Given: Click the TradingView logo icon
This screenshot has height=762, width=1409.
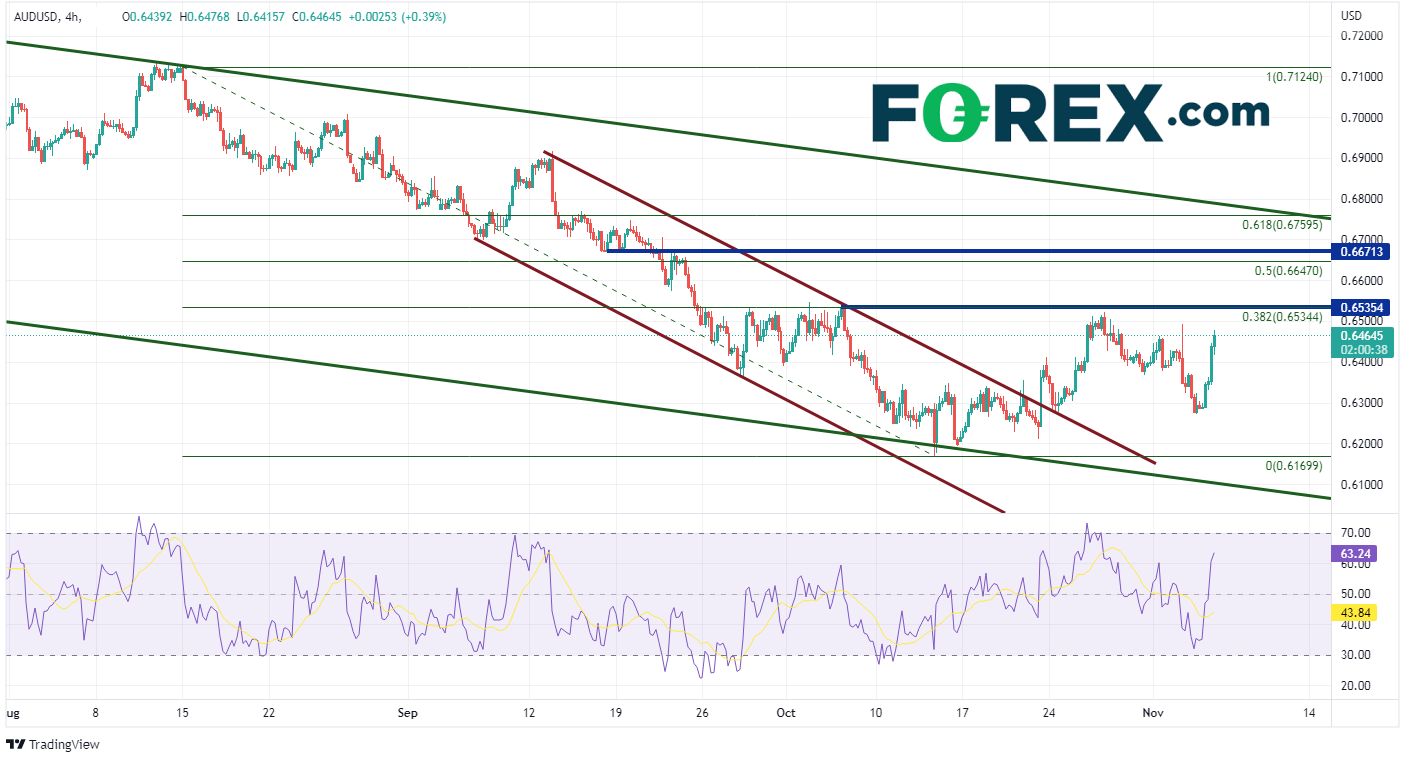Looking at the screenshot, I should click(x=15, y=744).
